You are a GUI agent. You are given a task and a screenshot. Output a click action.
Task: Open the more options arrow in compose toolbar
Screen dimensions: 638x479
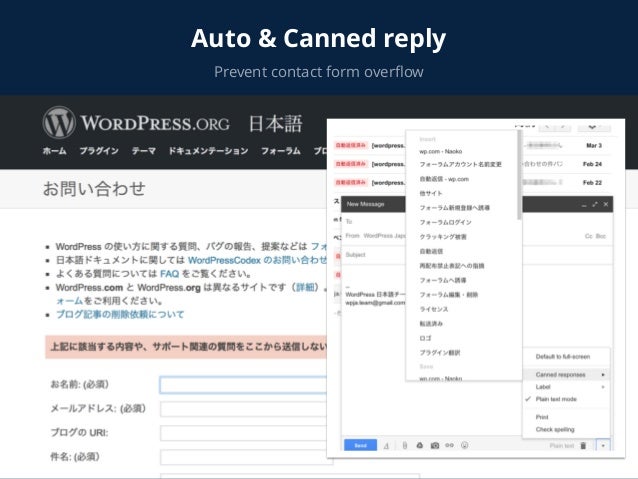(x=603, y=446)
